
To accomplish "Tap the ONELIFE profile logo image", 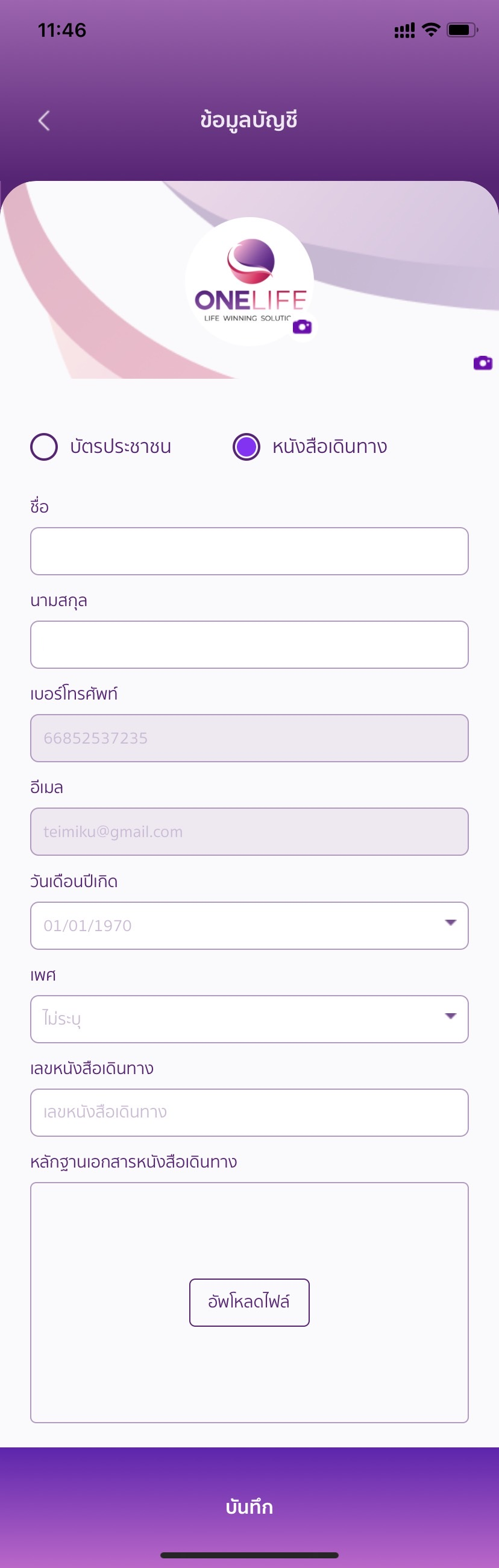I will pyautogui.click(x=249, y=280).
